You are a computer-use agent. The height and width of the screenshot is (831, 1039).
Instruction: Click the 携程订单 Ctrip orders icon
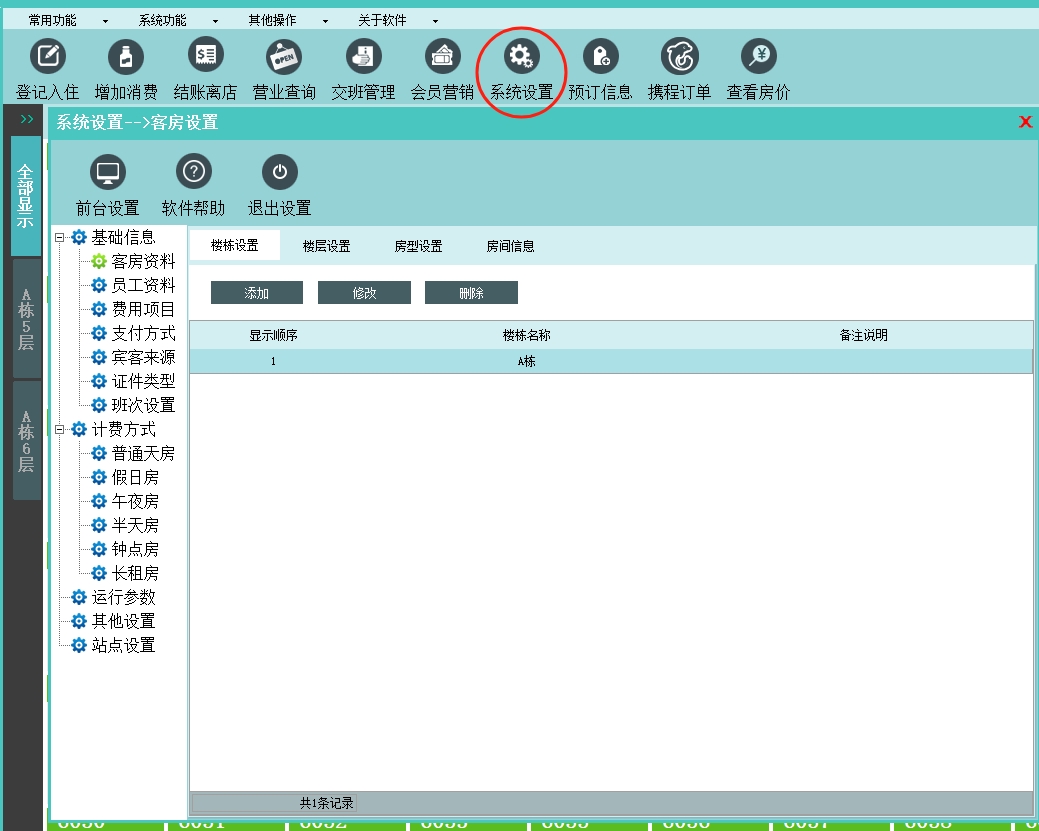(679, 56)
